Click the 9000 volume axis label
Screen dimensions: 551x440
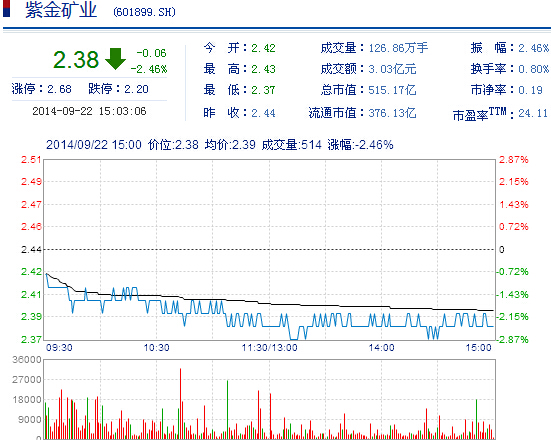pos(30,420)
